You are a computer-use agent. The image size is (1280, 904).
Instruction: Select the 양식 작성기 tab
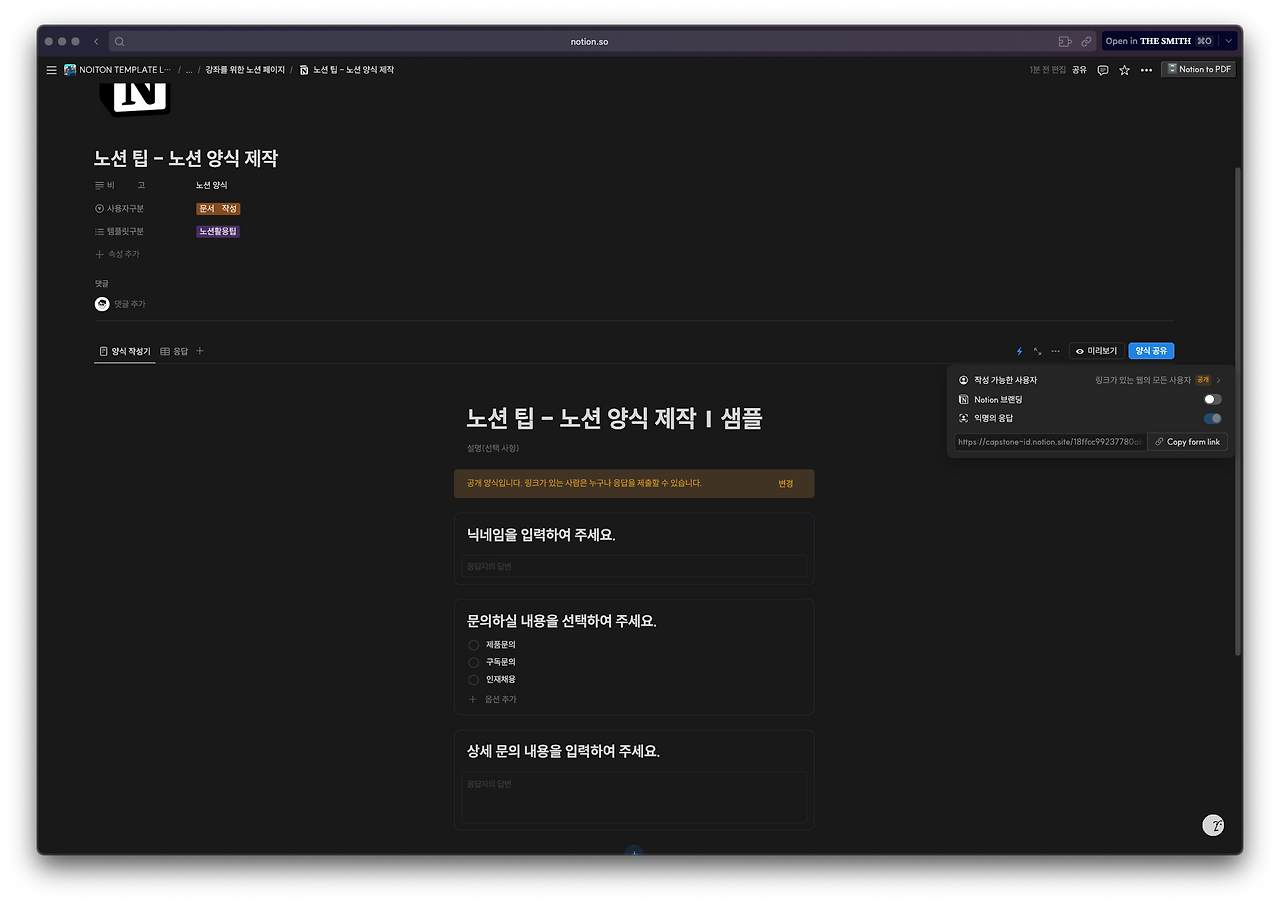[x=125, y=351]
